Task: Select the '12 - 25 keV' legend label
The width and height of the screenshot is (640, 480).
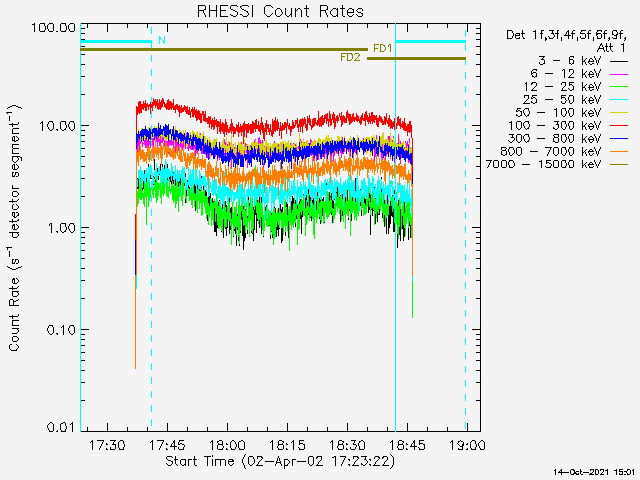Action: pyautogui.click(x=562, y=87)
